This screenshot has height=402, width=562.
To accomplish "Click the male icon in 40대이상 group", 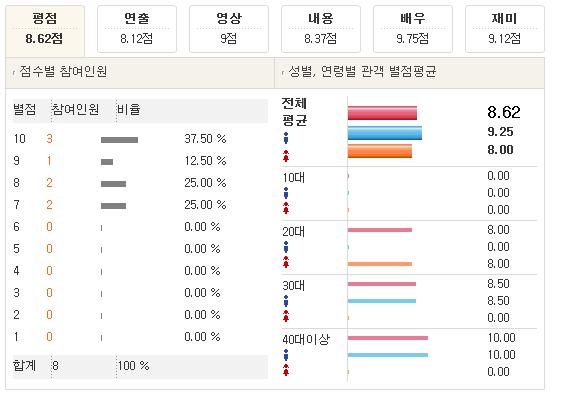I will (x=286, y=355).
